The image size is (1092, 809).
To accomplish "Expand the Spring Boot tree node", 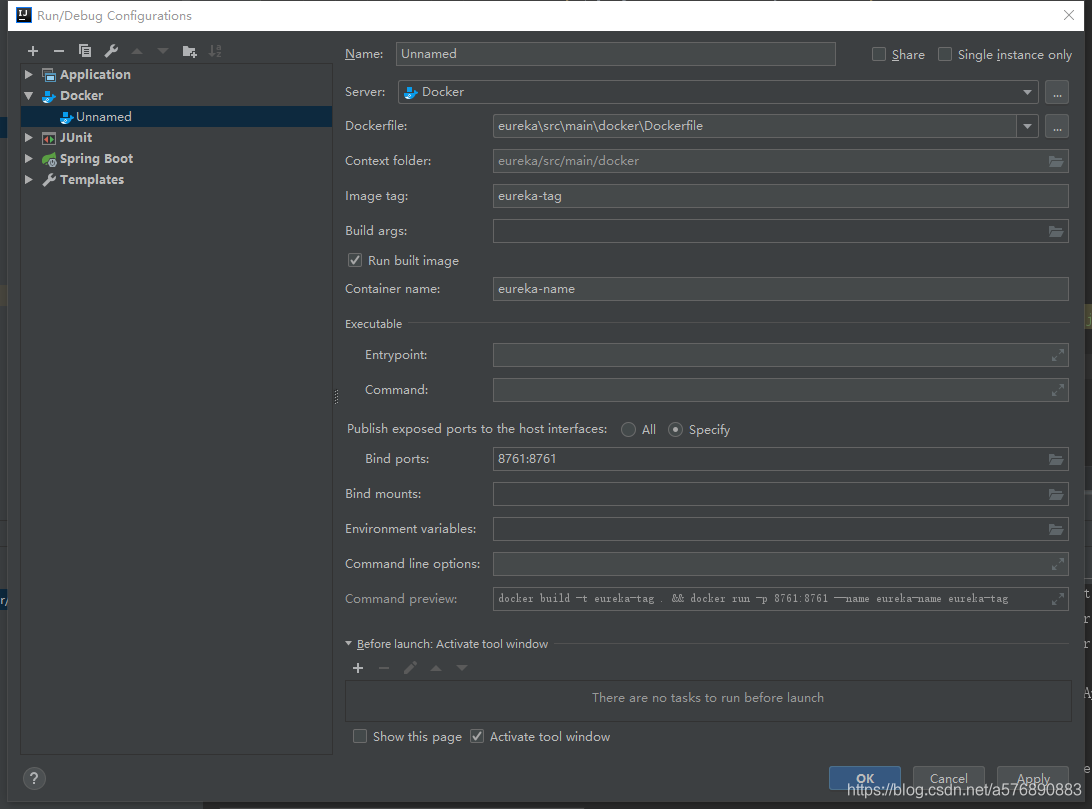I will click(29, 158).
